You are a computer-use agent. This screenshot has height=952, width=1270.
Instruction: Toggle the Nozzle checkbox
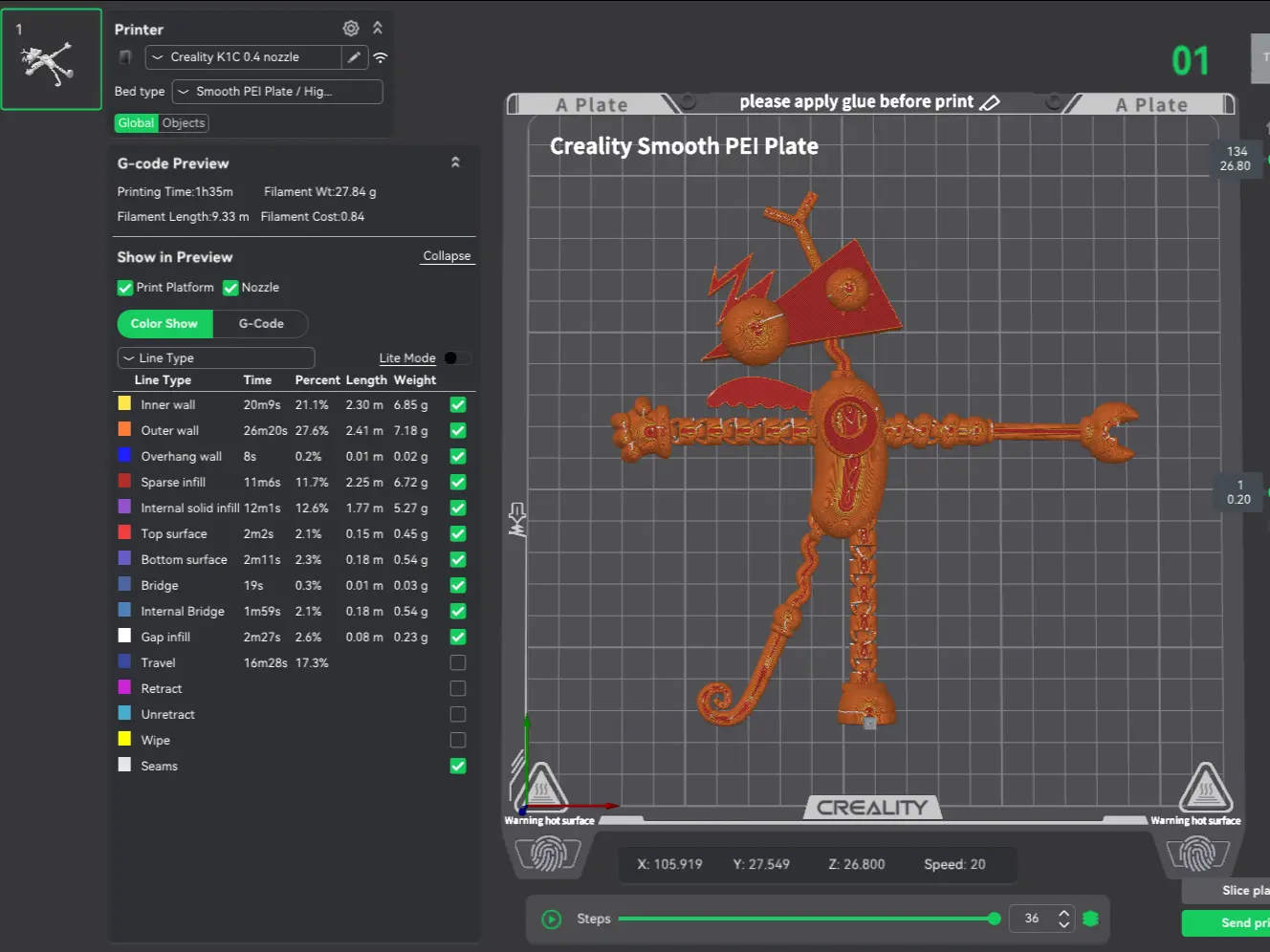[x=230, y=288]
